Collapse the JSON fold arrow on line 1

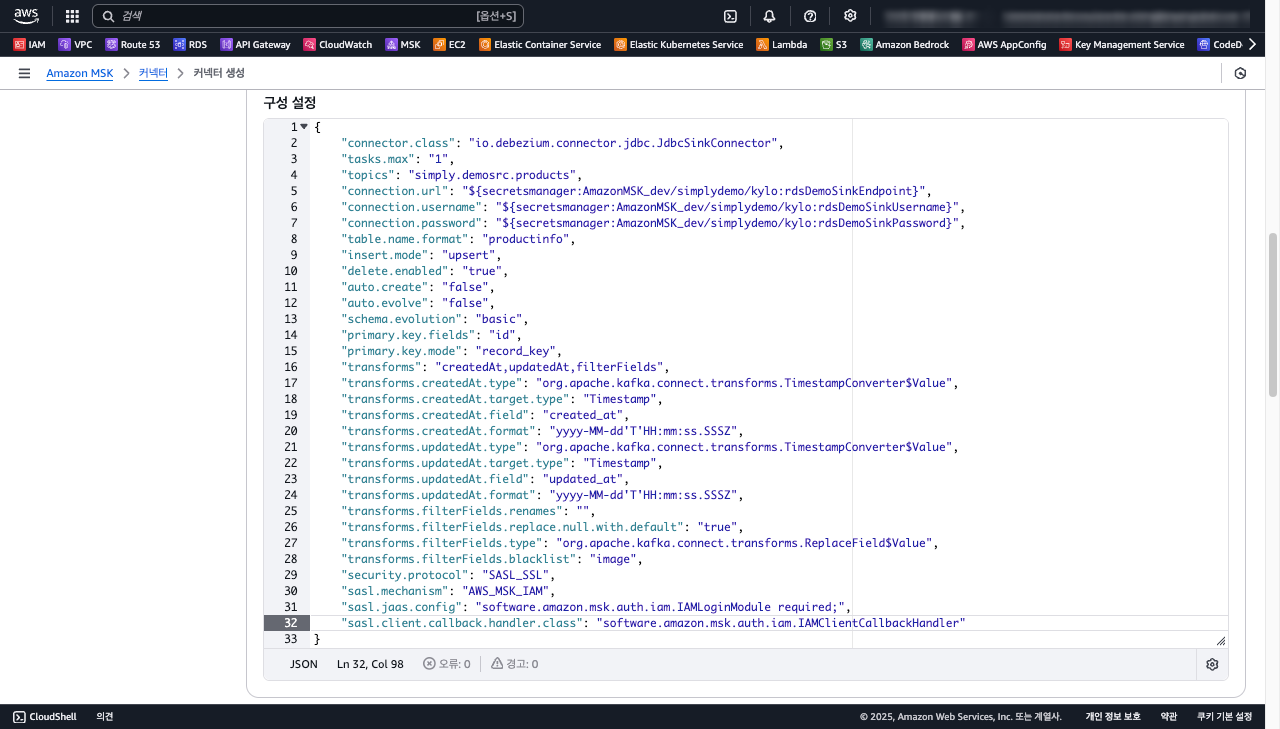coord(304,126)
